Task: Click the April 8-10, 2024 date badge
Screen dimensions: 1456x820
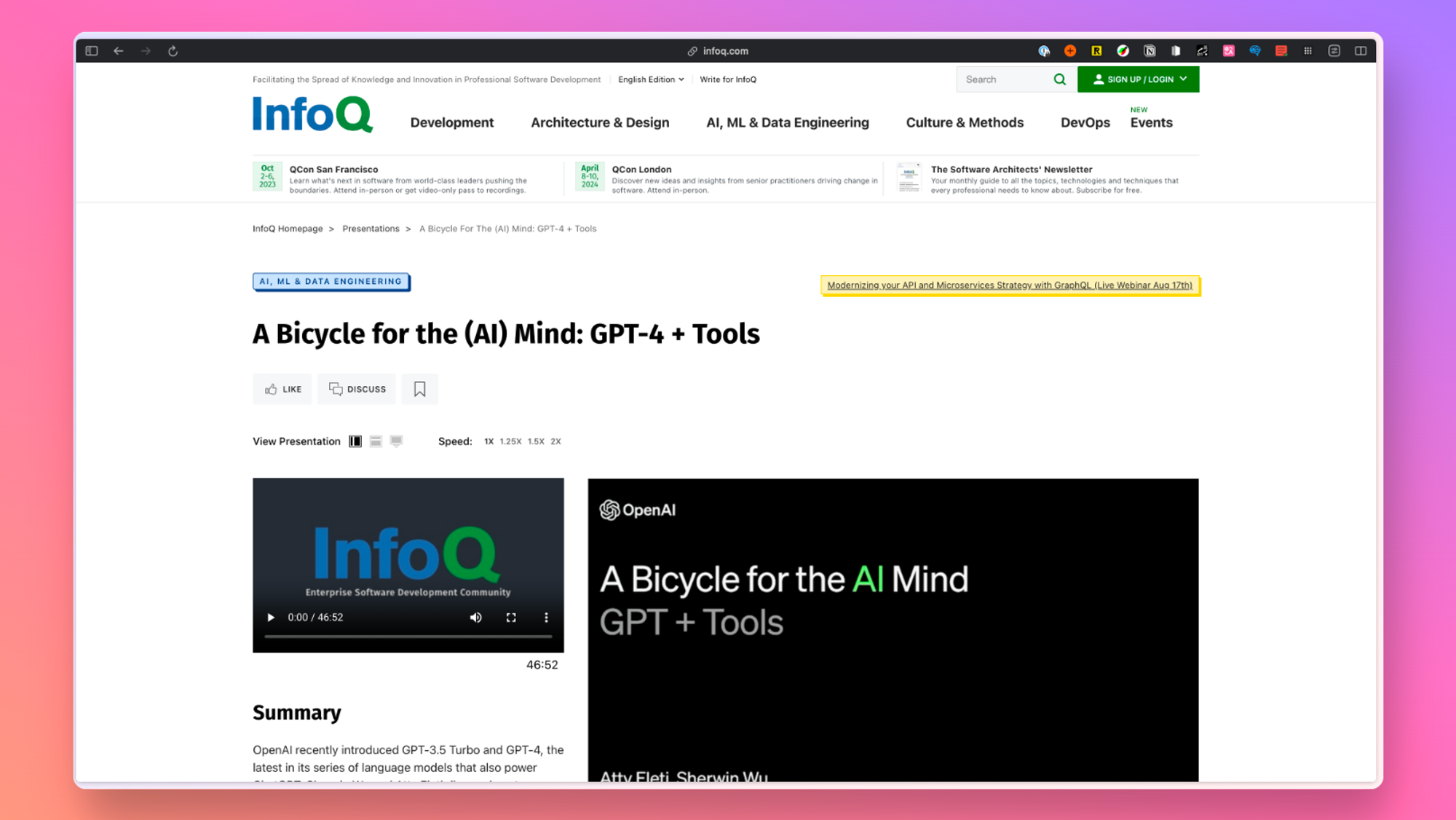Action: [590, 176]
